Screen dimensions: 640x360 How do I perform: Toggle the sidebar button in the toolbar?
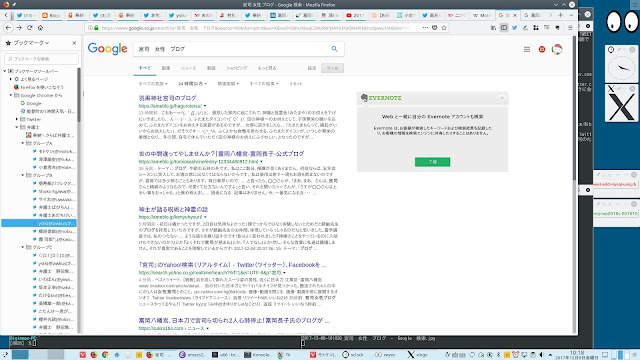[504, 28]
